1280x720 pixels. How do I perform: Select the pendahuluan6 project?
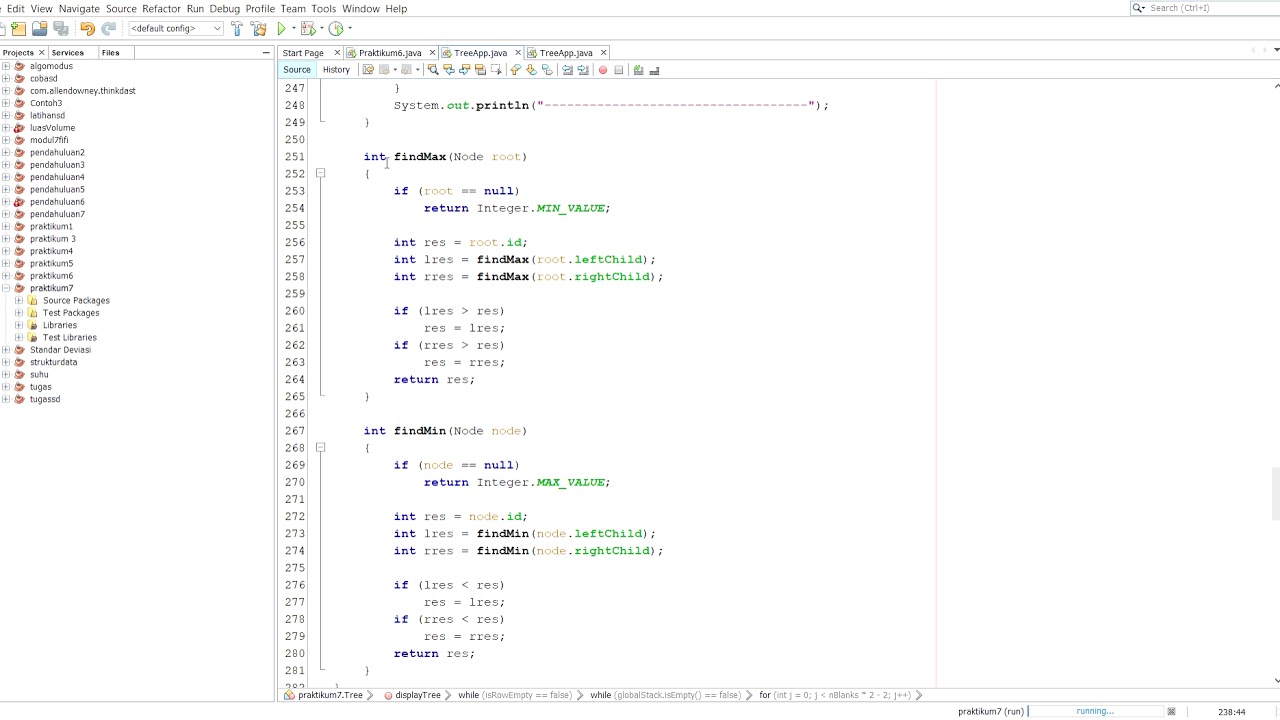click(x=57, y=202)
